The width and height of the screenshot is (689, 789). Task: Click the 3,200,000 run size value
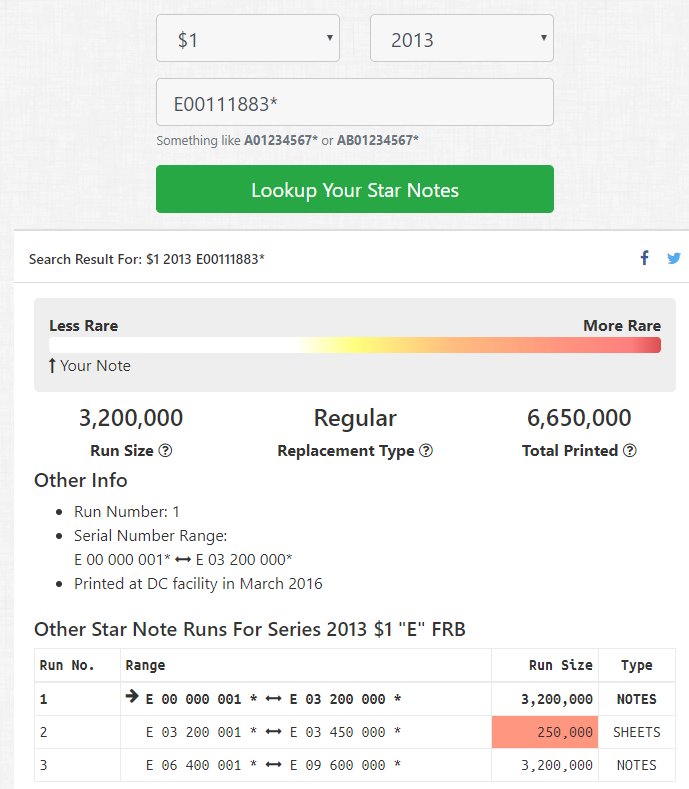pos(131,418)
